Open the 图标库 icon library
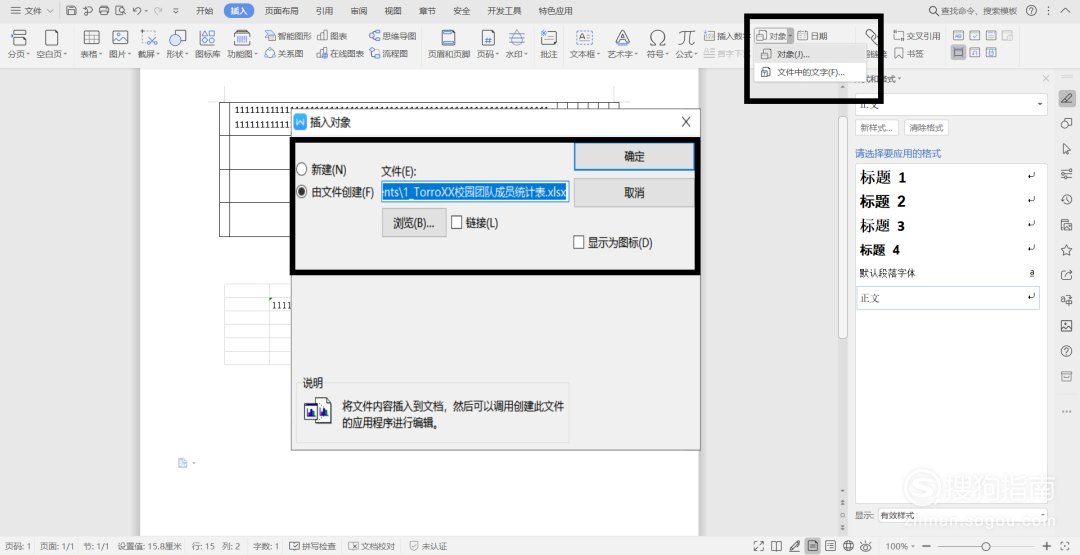 pos(207,44)
